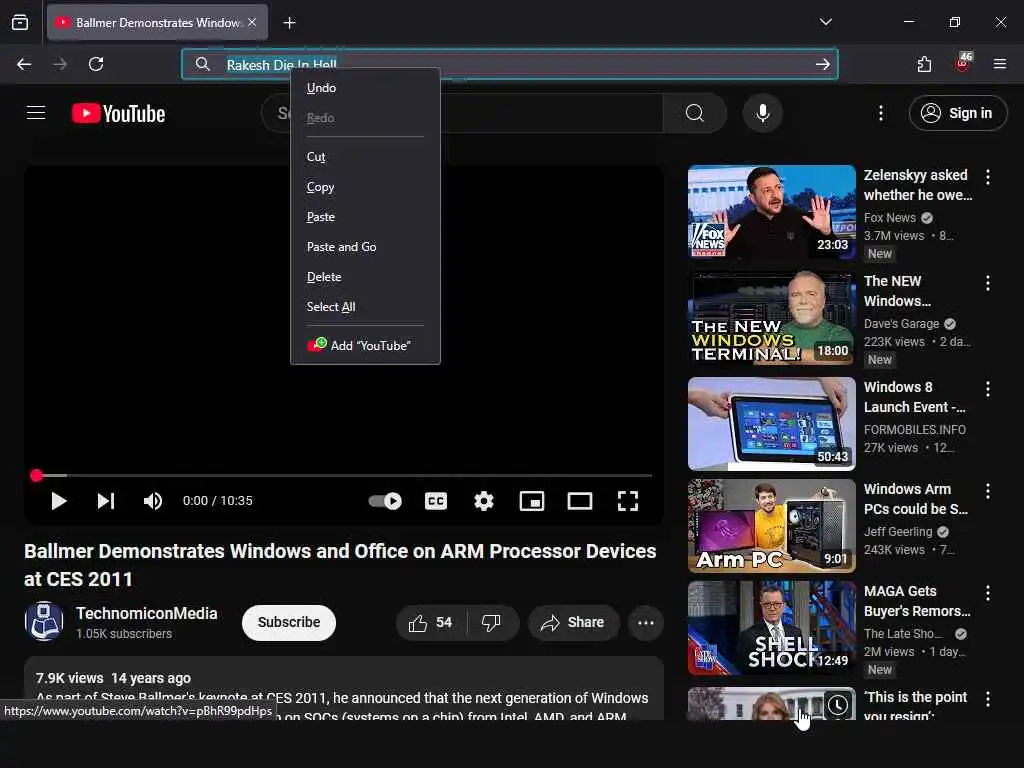Screen dimensions: 1024x768
Task: Add to Watch later clock icon
Action: pos(838,705)
